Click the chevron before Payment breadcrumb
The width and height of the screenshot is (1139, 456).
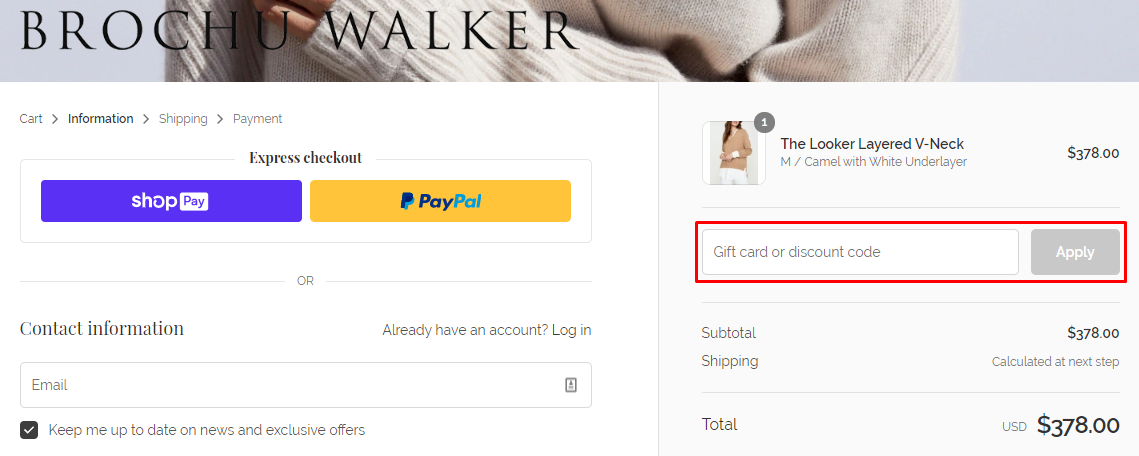(220, 118)
